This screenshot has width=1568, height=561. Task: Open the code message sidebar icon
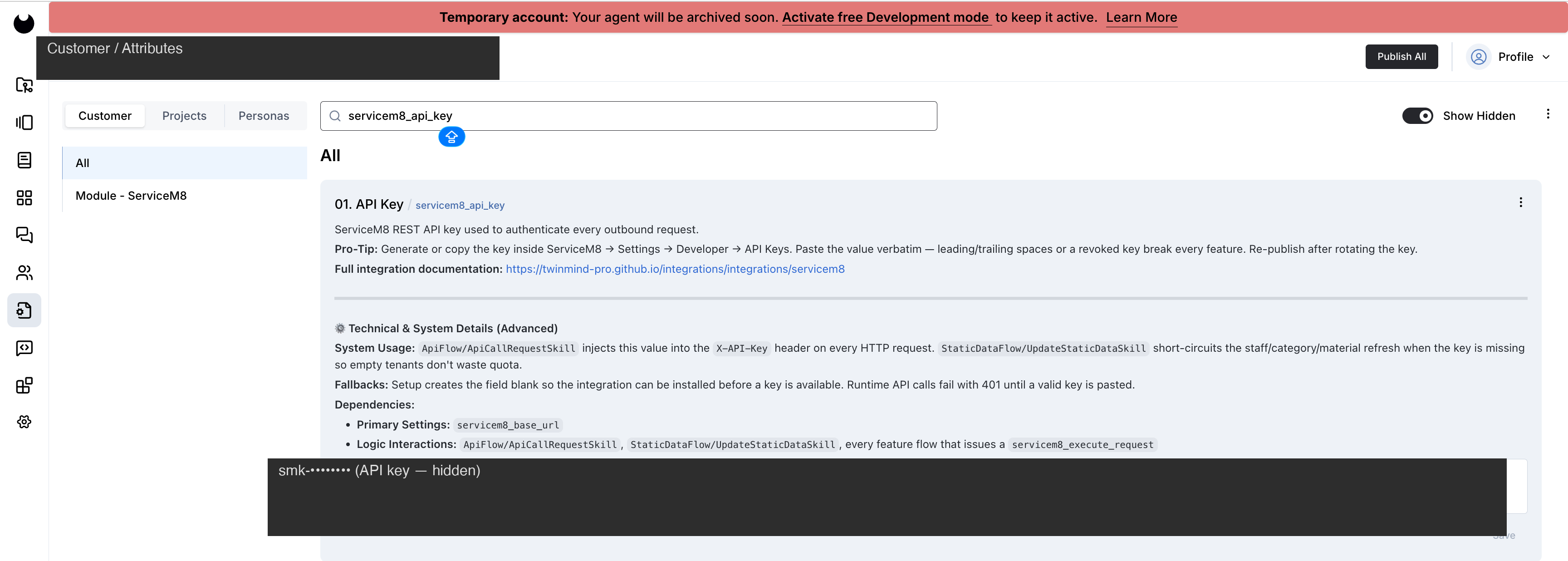tap(24, 348)
